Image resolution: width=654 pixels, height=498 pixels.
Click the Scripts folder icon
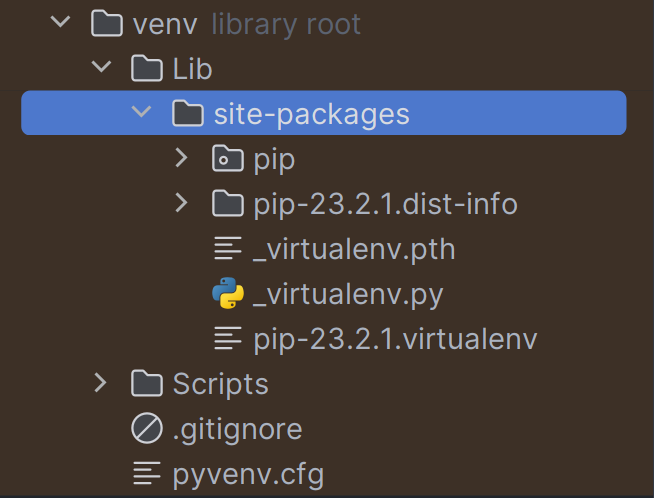(147, 383)
